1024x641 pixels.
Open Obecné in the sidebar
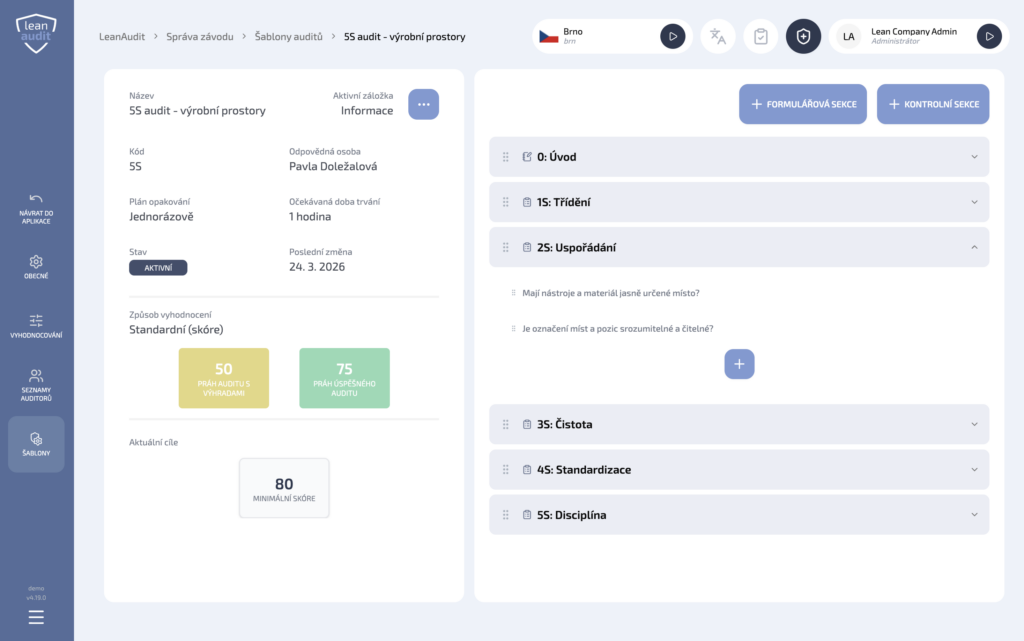point(36,267)
